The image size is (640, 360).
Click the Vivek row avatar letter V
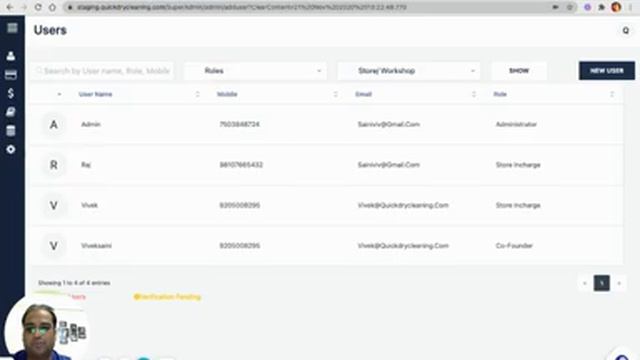pyautogui.click(x=53, y=205)
